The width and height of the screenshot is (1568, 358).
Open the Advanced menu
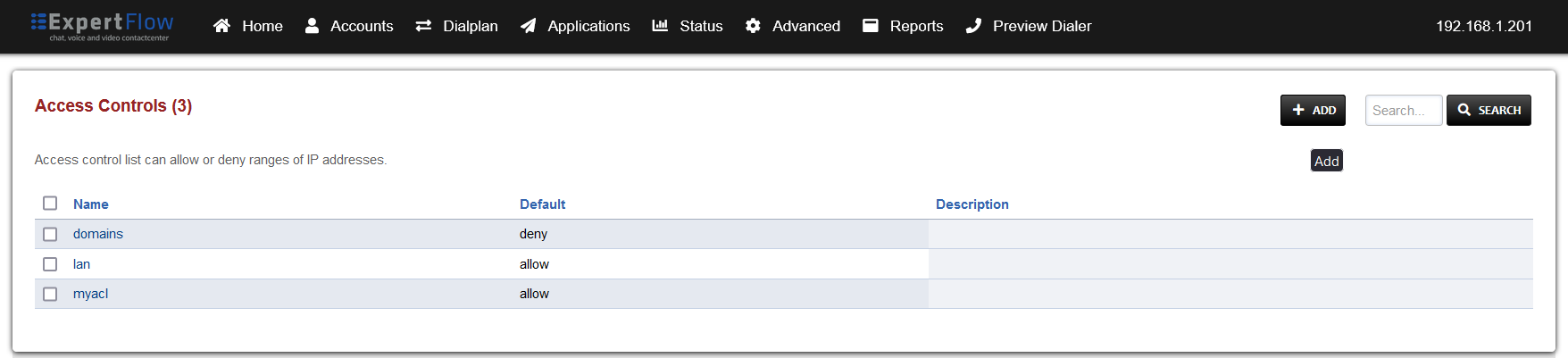point(805,26)
